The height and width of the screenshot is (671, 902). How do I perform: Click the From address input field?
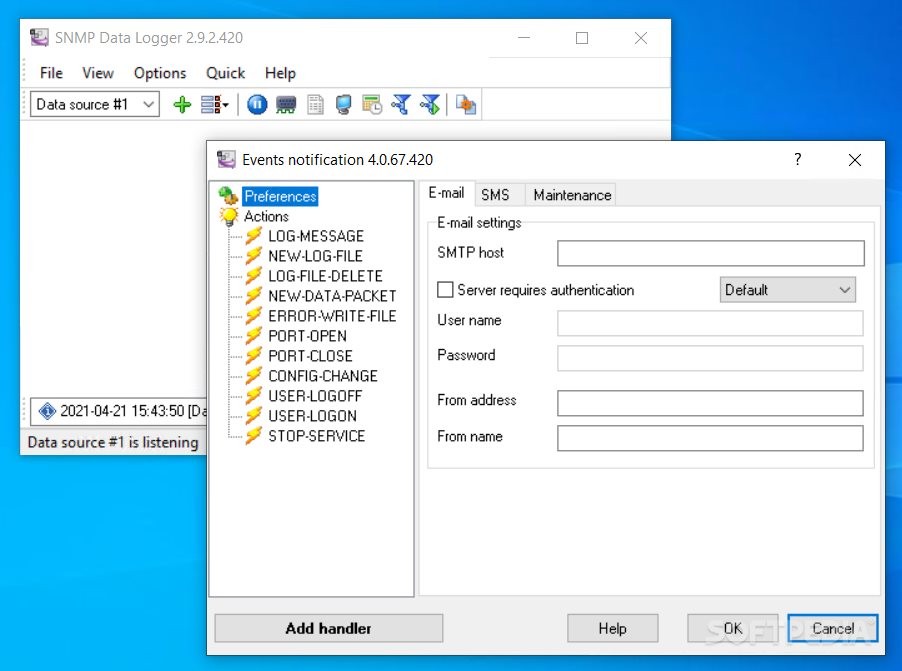pos(710,403)
